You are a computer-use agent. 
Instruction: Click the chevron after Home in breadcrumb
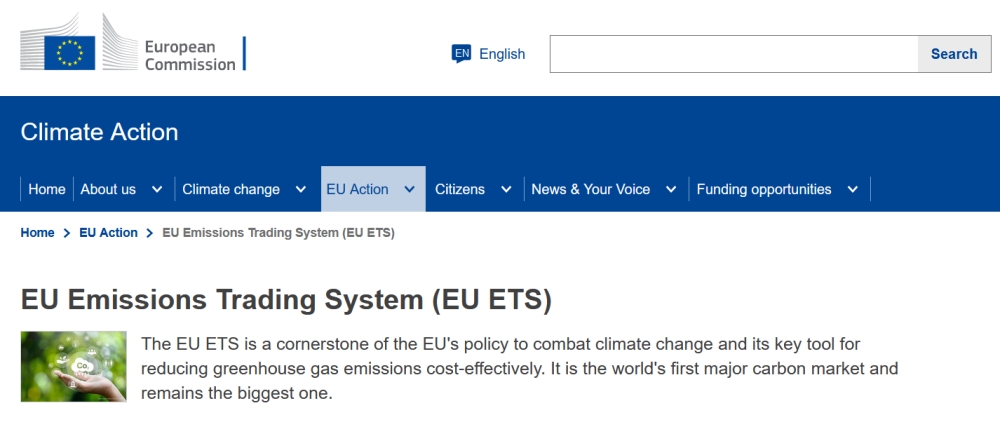tap(67, 233)
